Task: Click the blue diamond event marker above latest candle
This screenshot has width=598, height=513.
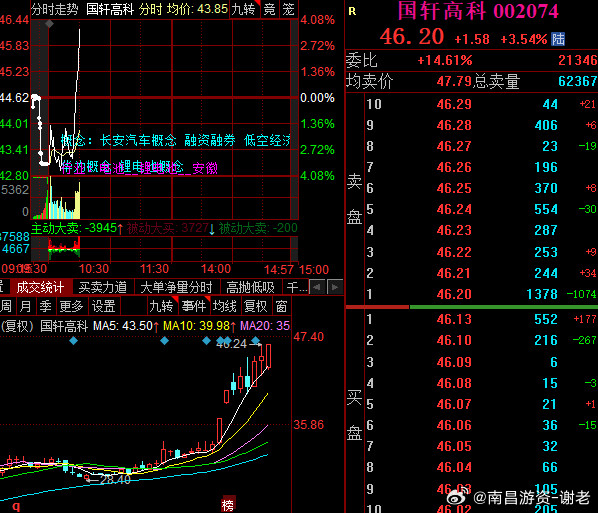Action: click(x=256, y=340)
